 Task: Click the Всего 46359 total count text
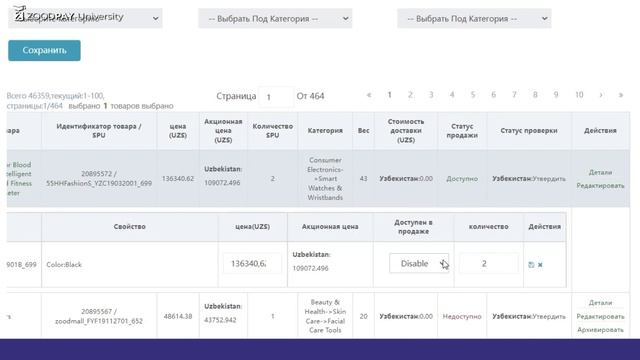coord(55,96)
